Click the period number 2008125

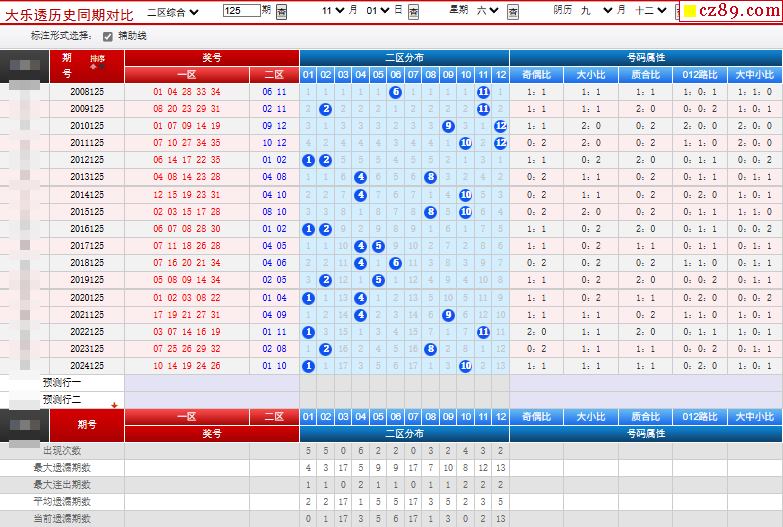coord(87,92)
